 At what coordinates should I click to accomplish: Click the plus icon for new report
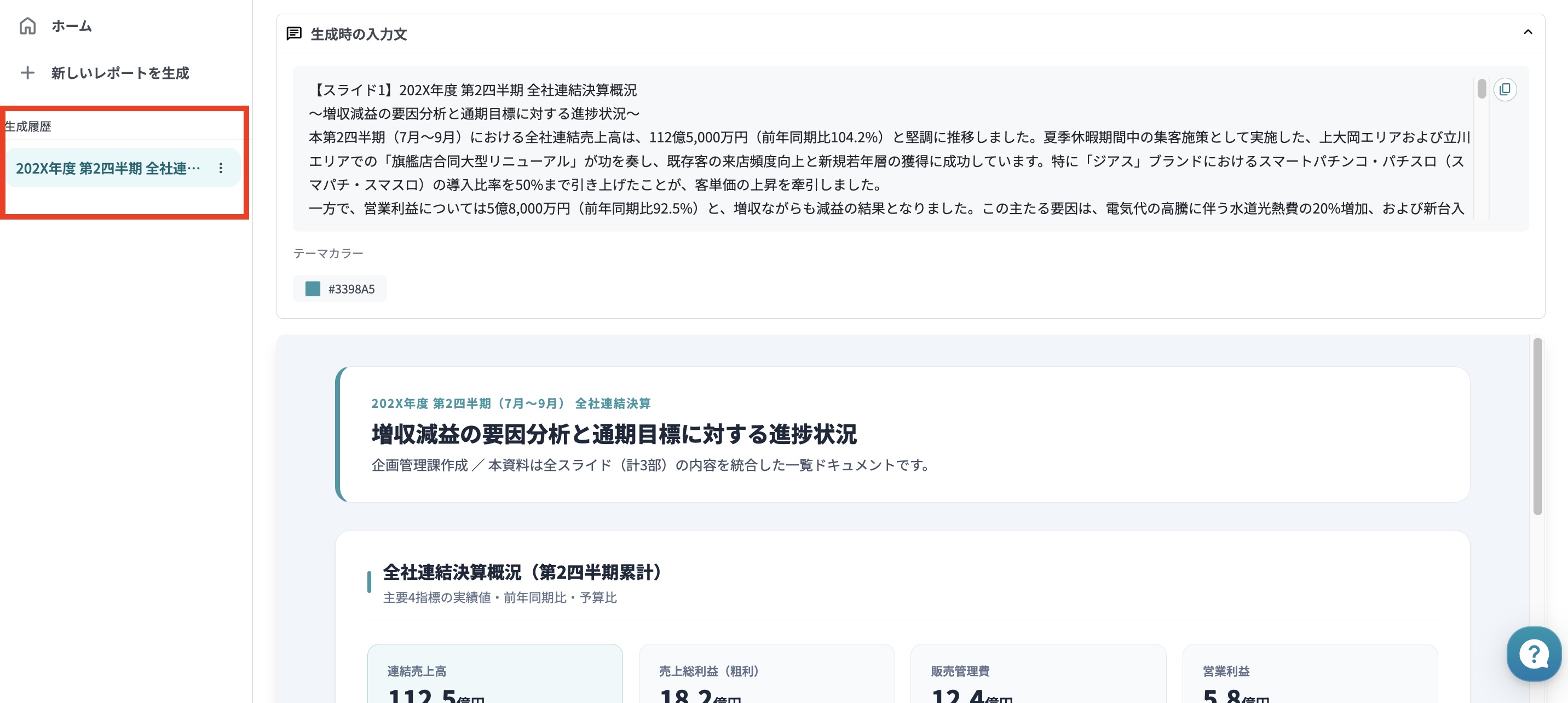[x=27, y=73]
